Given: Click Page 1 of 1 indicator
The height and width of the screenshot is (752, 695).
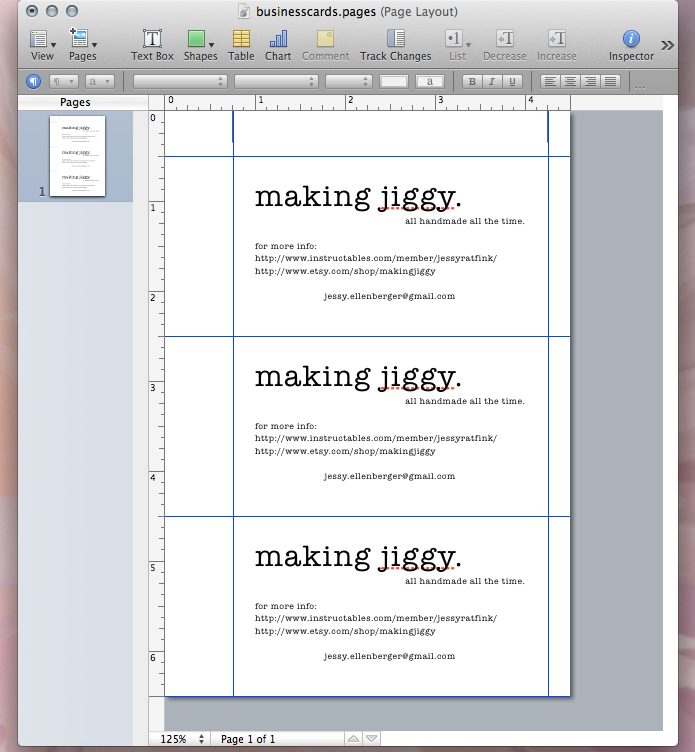Looking at the screenshot, I should click(248, 739).
